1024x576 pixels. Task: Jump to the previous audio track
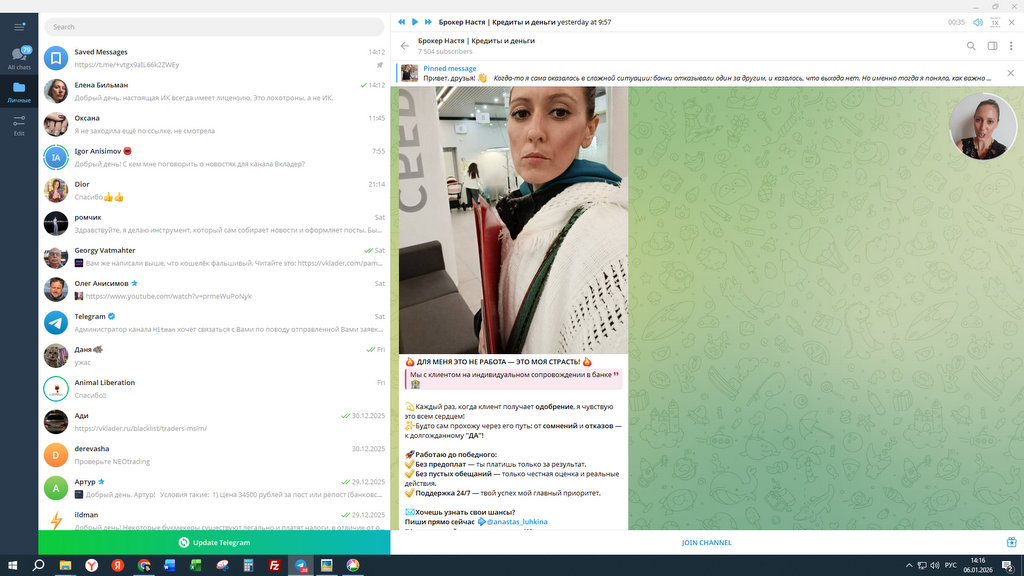tap(401, 21)
